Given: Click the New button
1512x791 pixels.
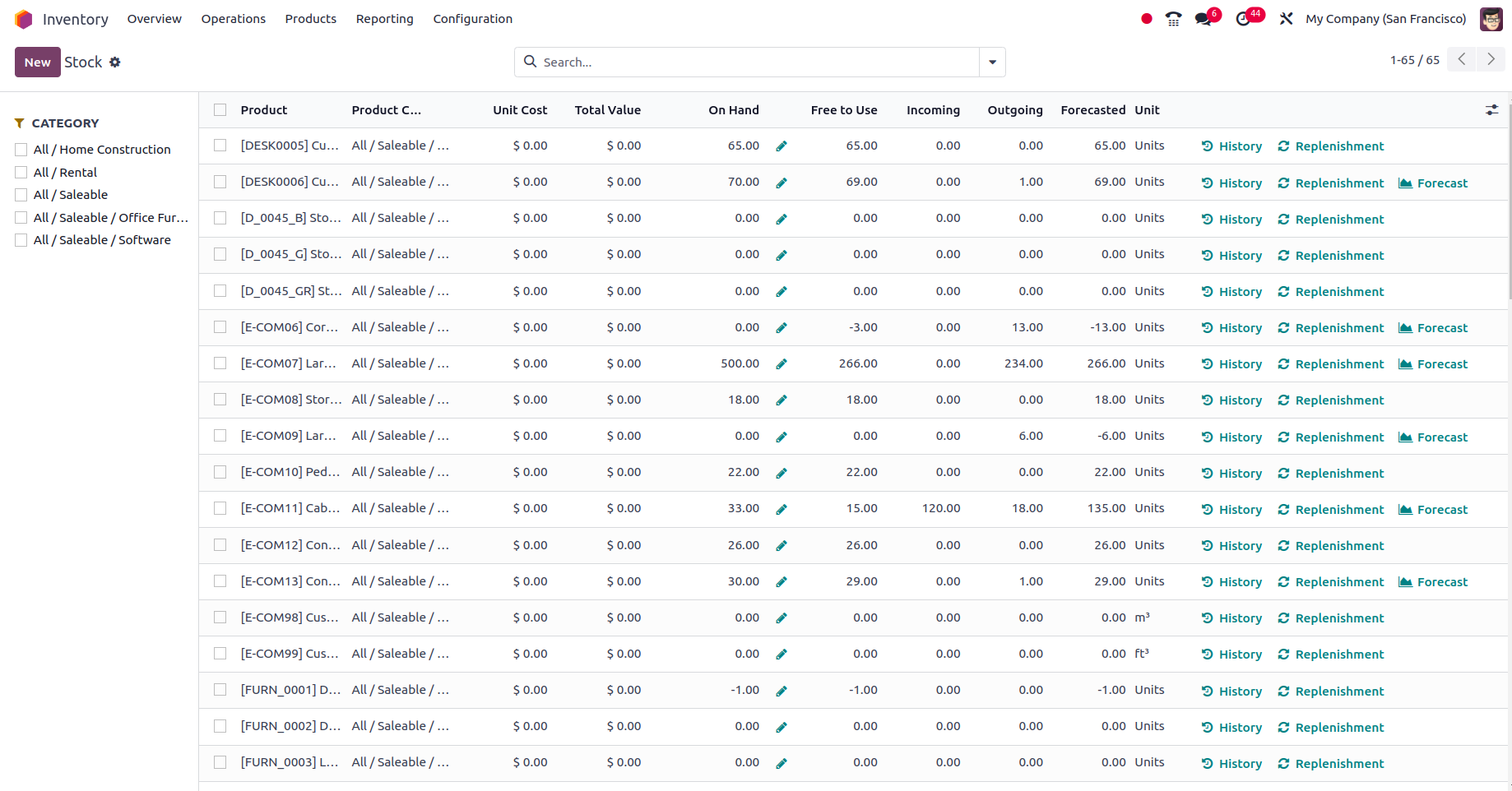Looking at the screenshot, I should (x=37, y=62).
